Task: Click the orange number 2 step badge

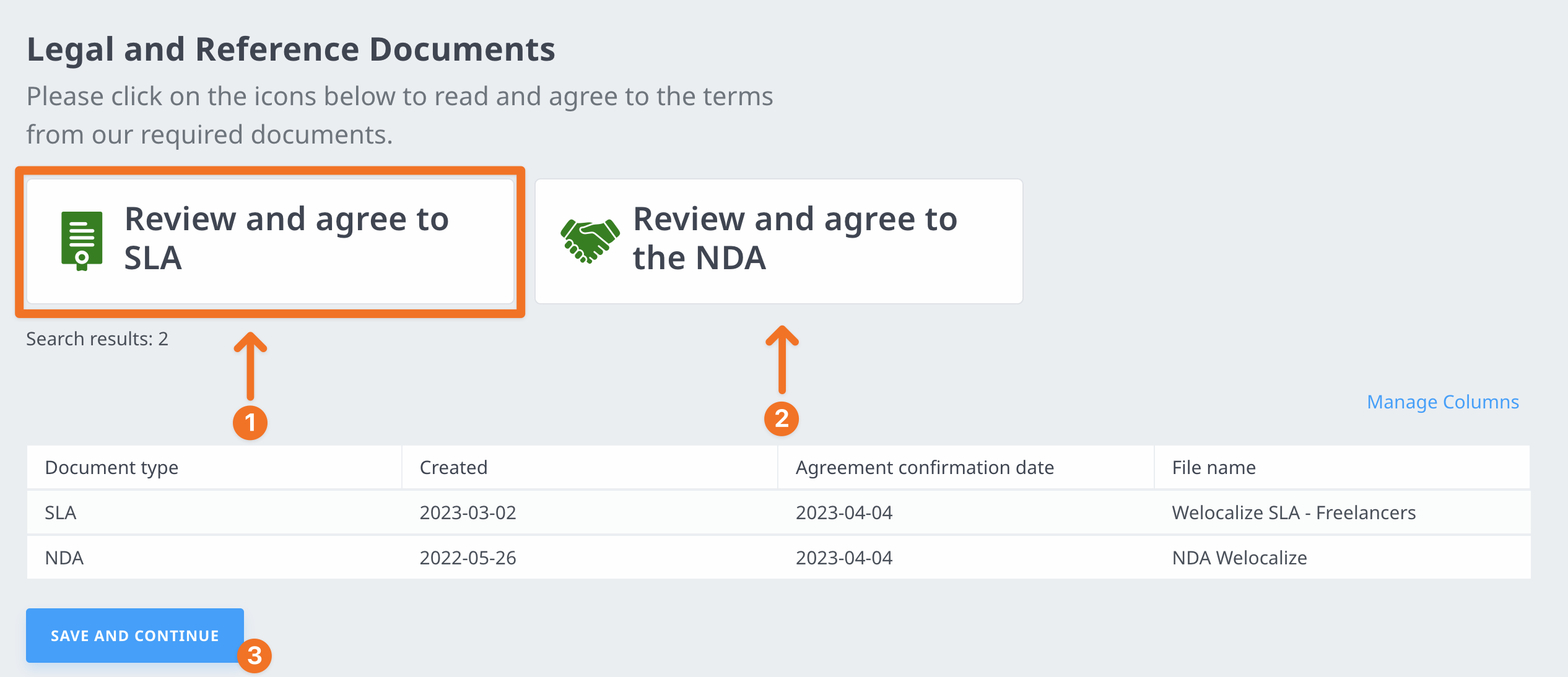Action: point(782,419)
